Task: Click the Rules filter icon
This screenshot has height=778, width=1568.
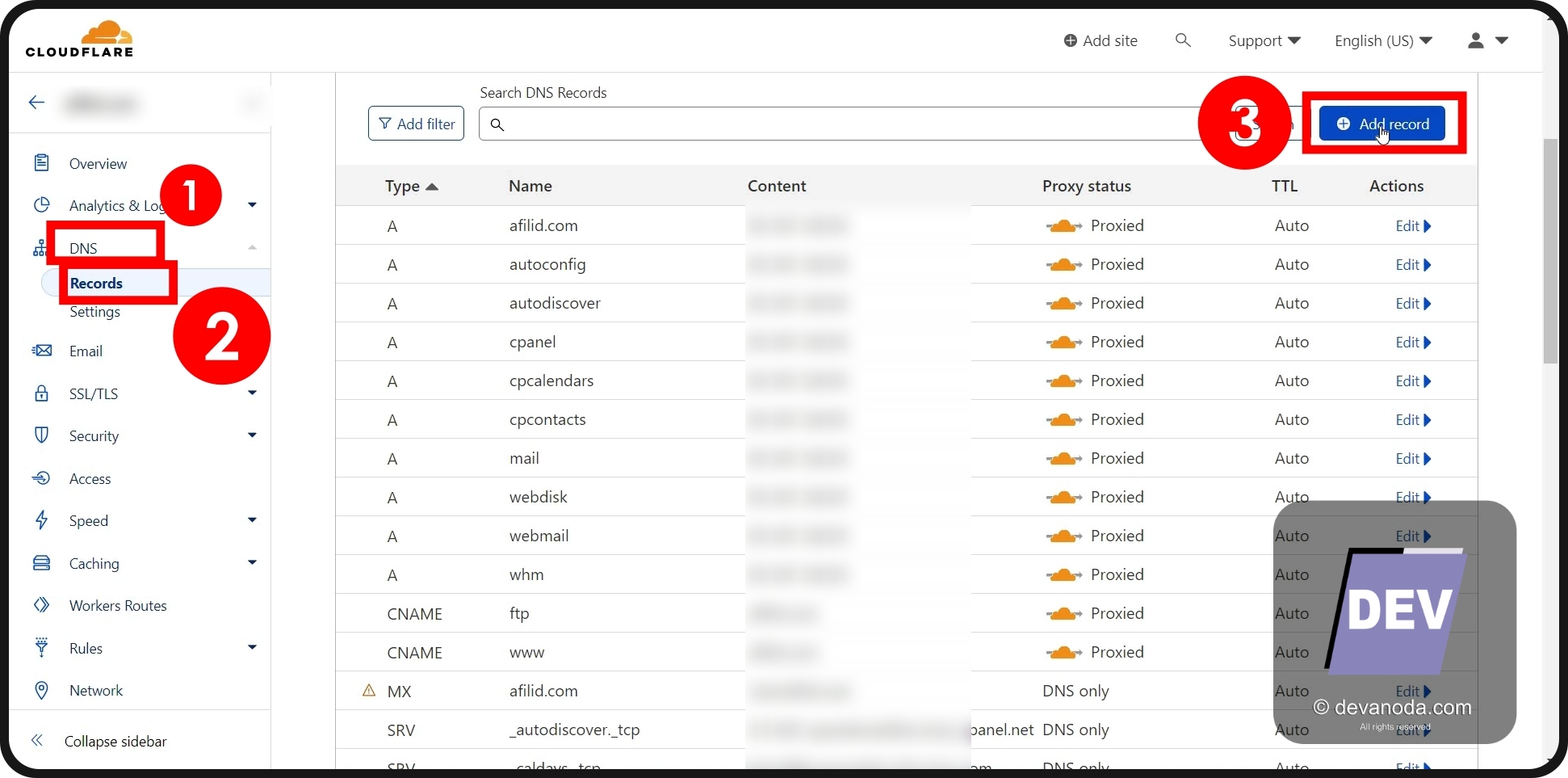Action: coord(41,647)
